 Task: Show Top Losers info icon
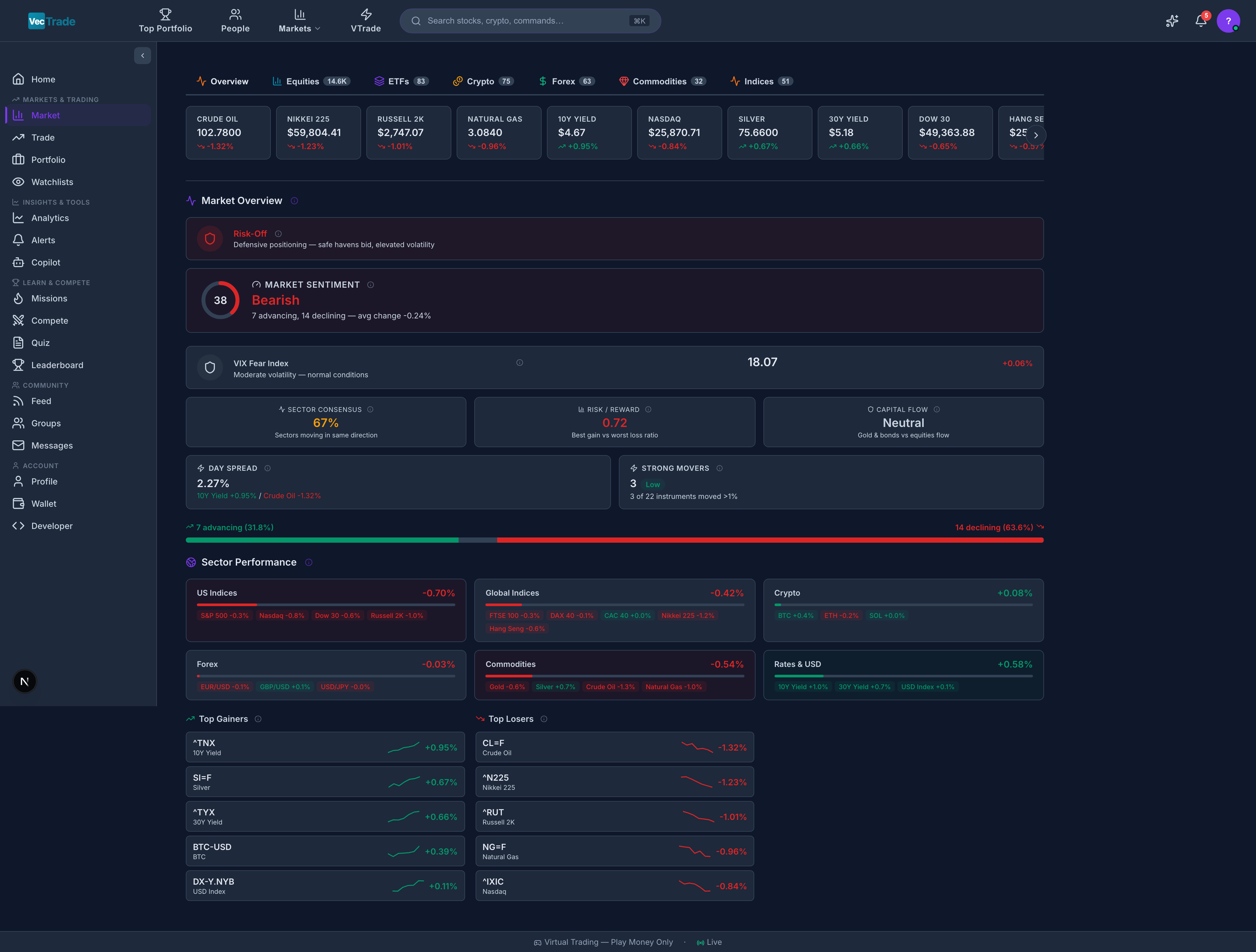pyautogui.click(x=543, y=719)
